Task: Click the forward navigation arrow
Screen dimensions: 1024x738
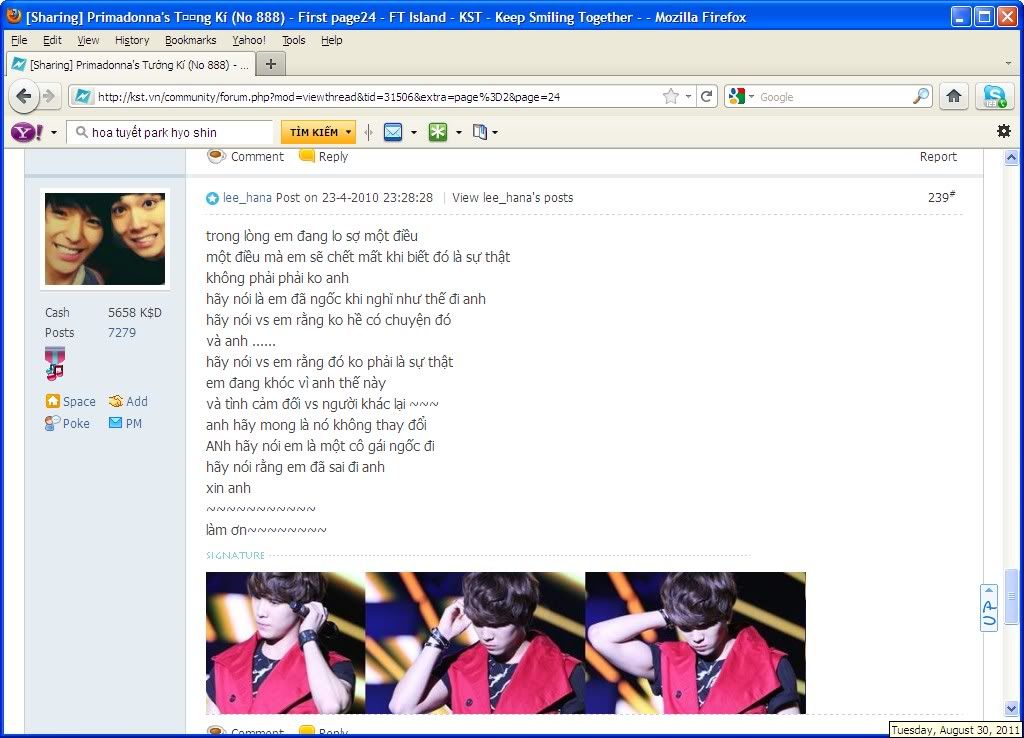Action: 49,97
